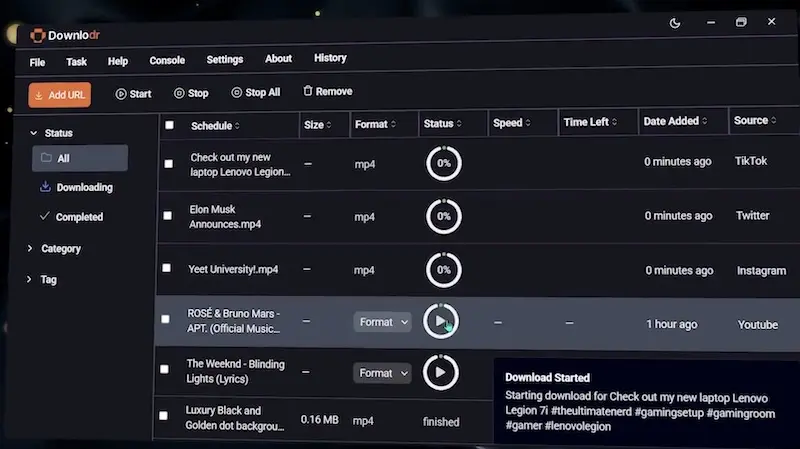Start the selected download
Viewport: 800px width, 449px height.
pos(133,94)
